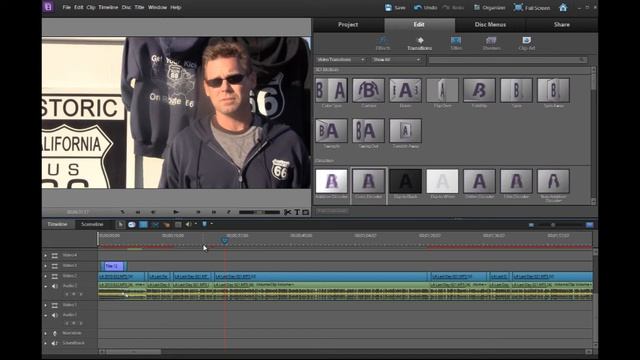This screenshot has height=360, width=640.
Task: Activate the arrow Selection tool in timeline
Action: 120,224
